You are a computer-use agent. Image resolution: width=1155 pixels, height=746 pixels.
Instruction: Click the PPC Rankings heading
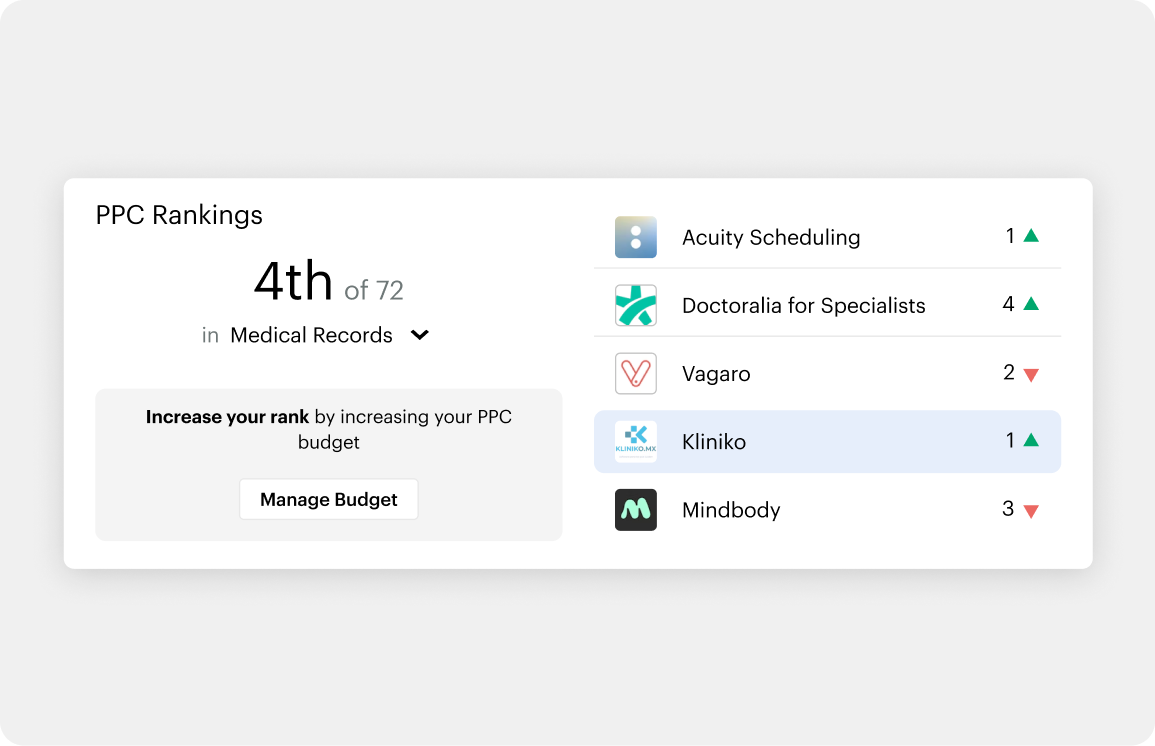click(179, 215)
